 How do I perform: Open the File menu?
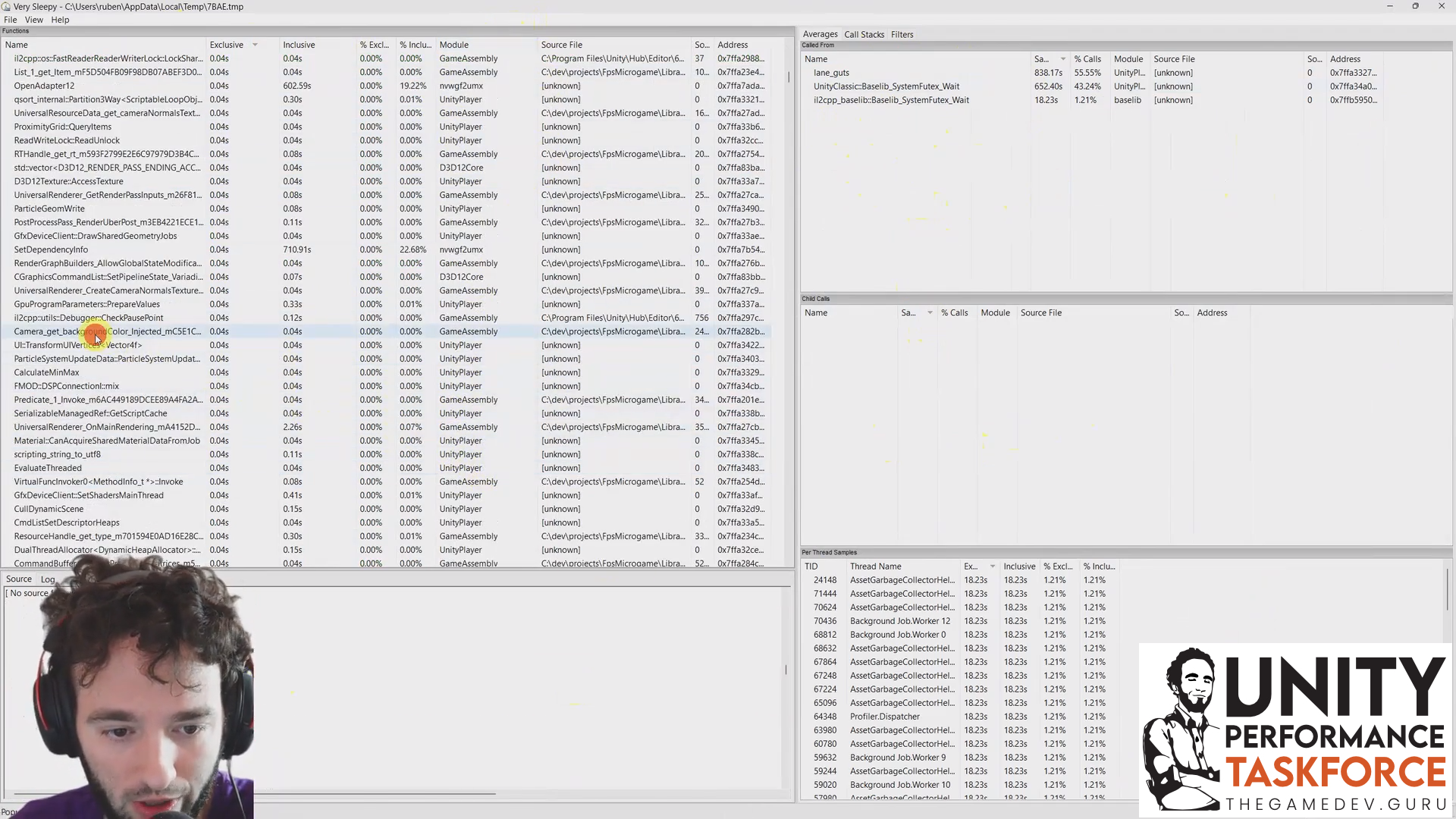pos(10,20)
